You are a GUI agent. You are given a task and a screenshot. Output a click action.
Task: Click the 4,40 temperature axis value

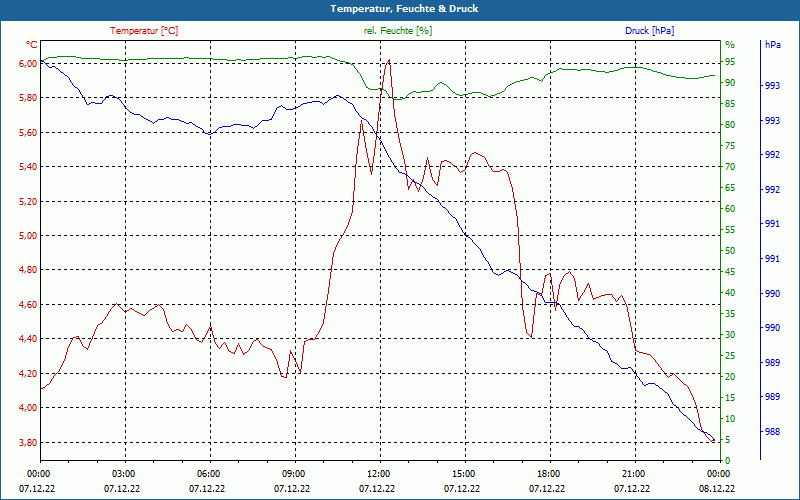coord(29,339)
